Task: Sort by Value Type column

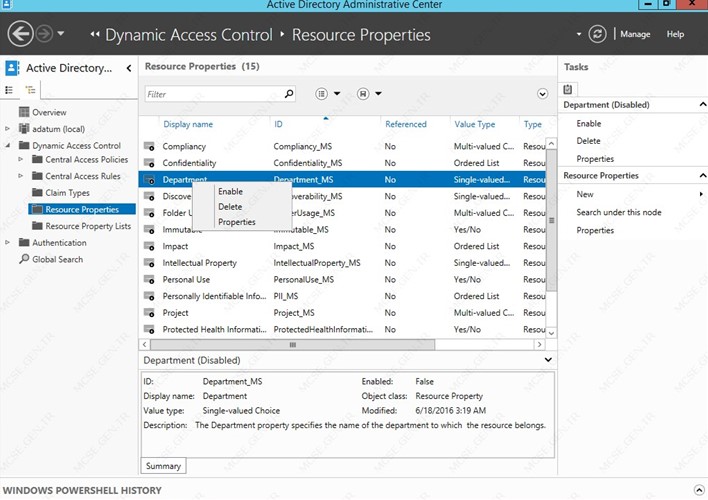Action: (x=475, y=124)
